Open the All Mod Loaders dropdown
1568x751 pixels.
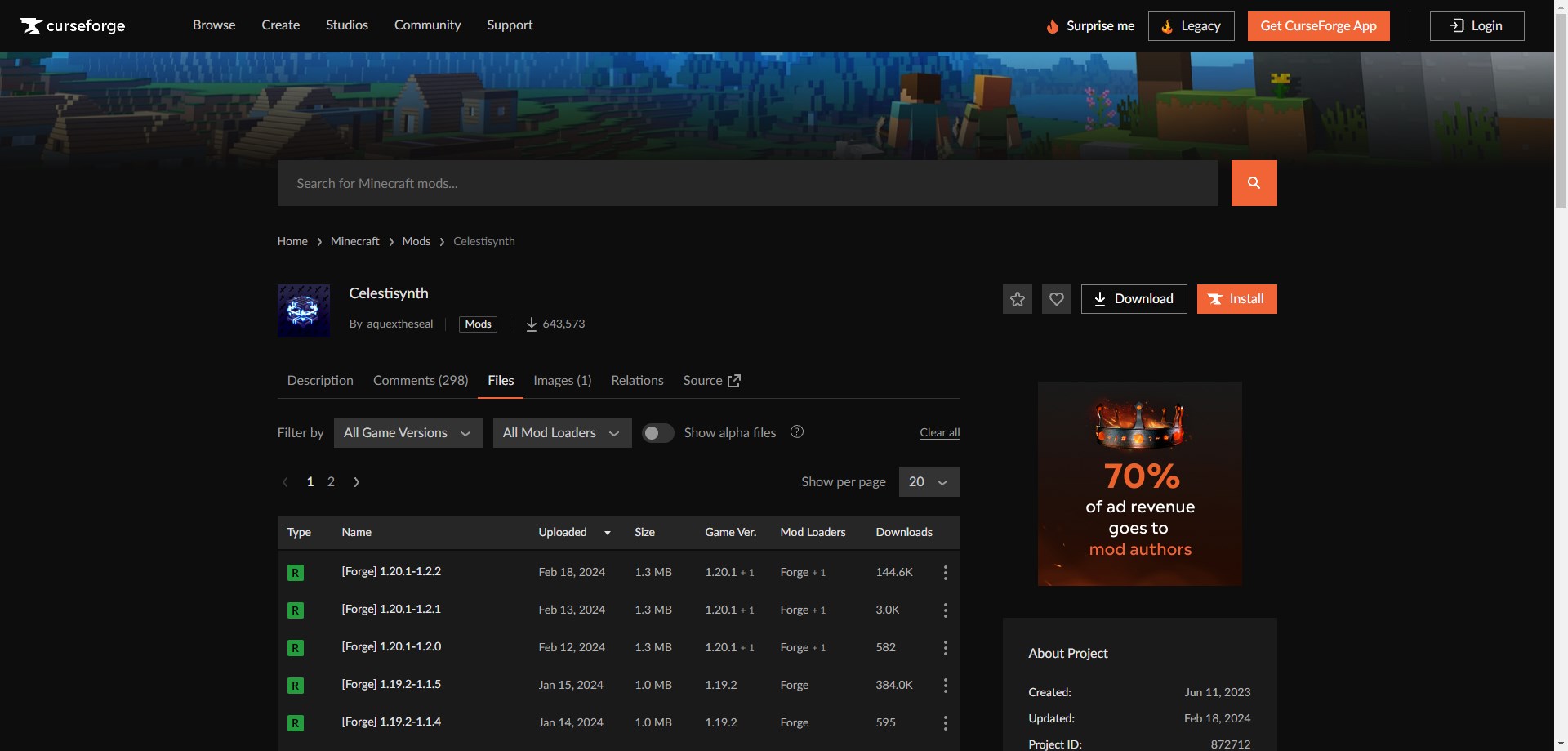coord(562,433)
